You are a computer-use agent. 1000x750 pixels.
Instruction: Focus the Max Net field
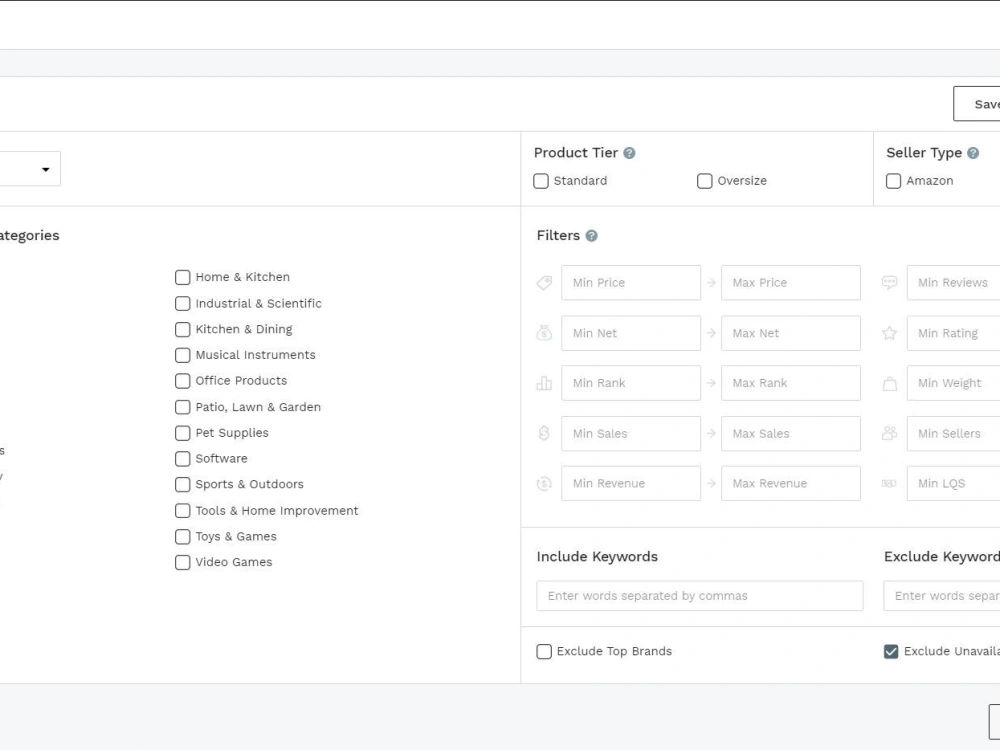pyautogui.click(x=791, y=333)
